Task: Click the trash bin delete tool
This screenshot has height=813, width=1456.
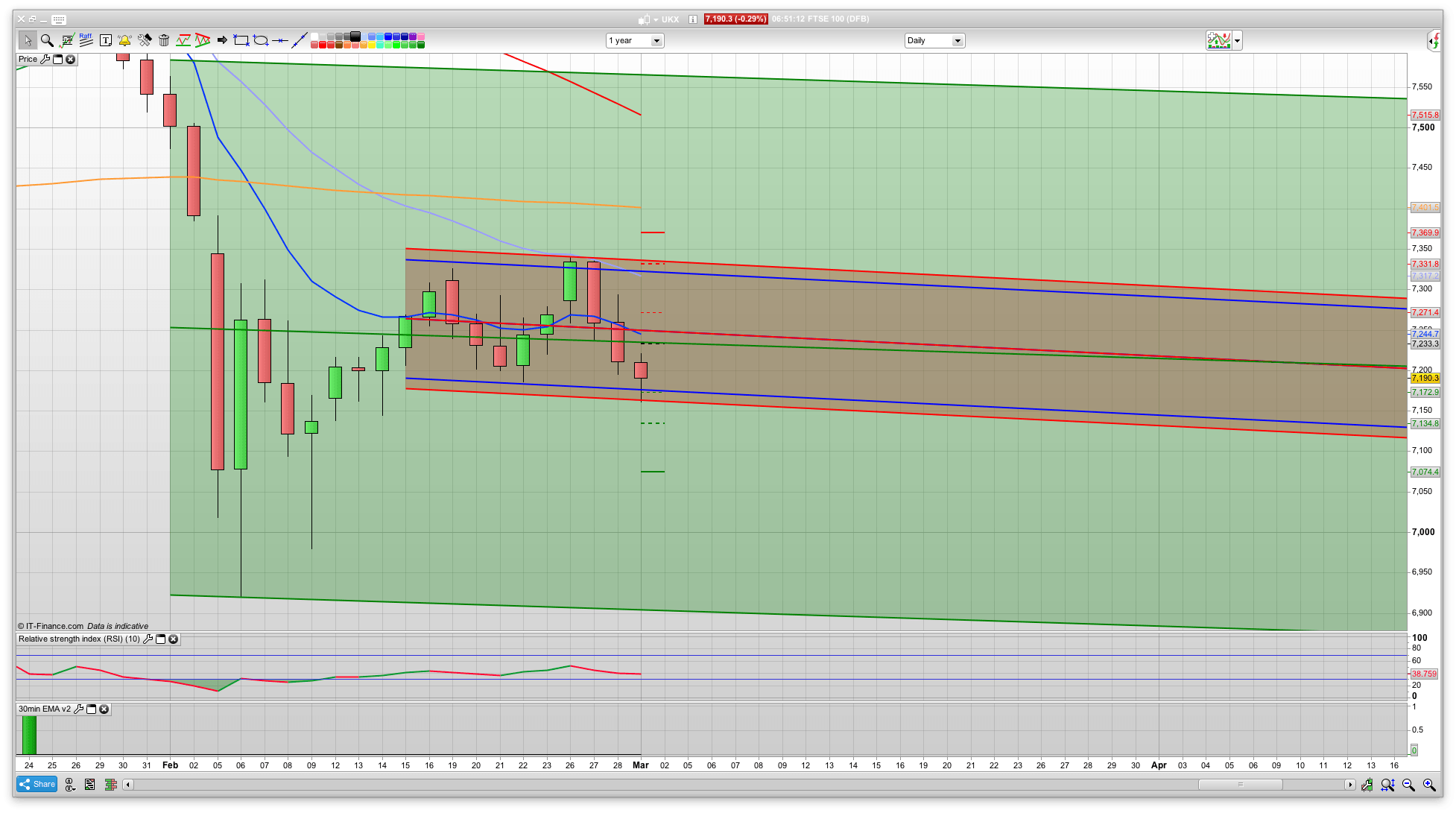Action: pyautogui.click(x=164, y=40)
